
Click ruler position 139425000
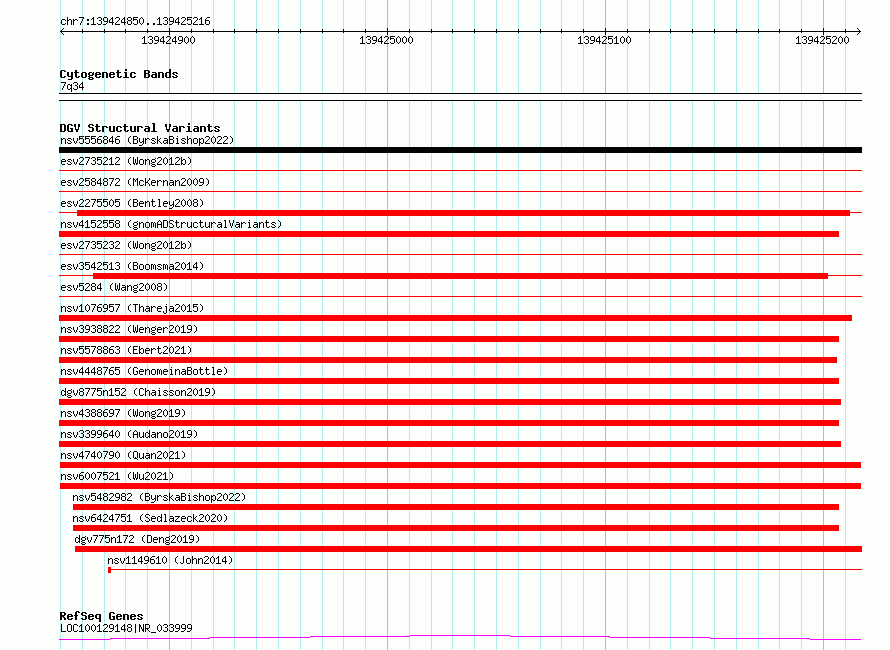tap(386, 40)
